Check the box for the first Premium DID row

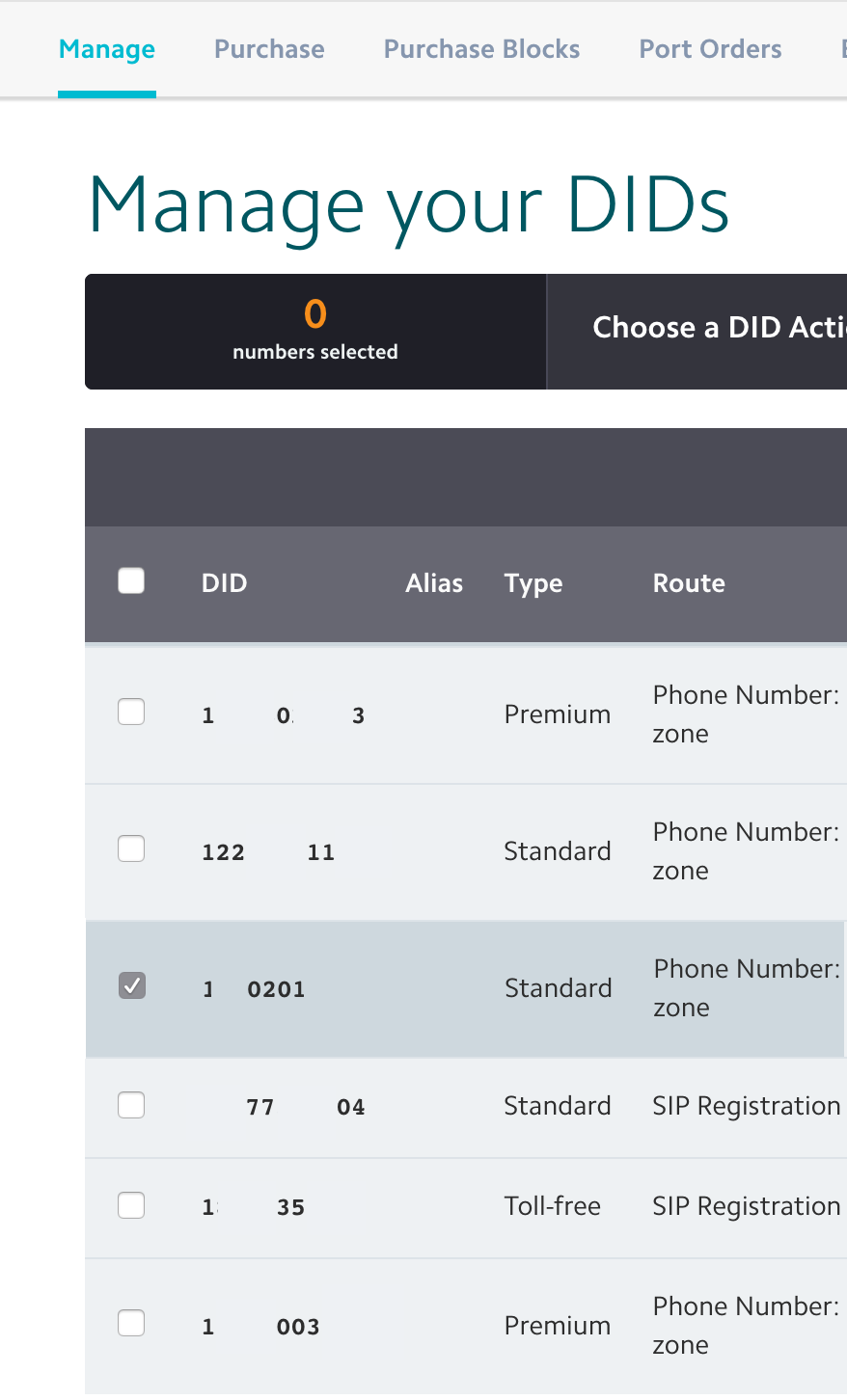point(131,712)
